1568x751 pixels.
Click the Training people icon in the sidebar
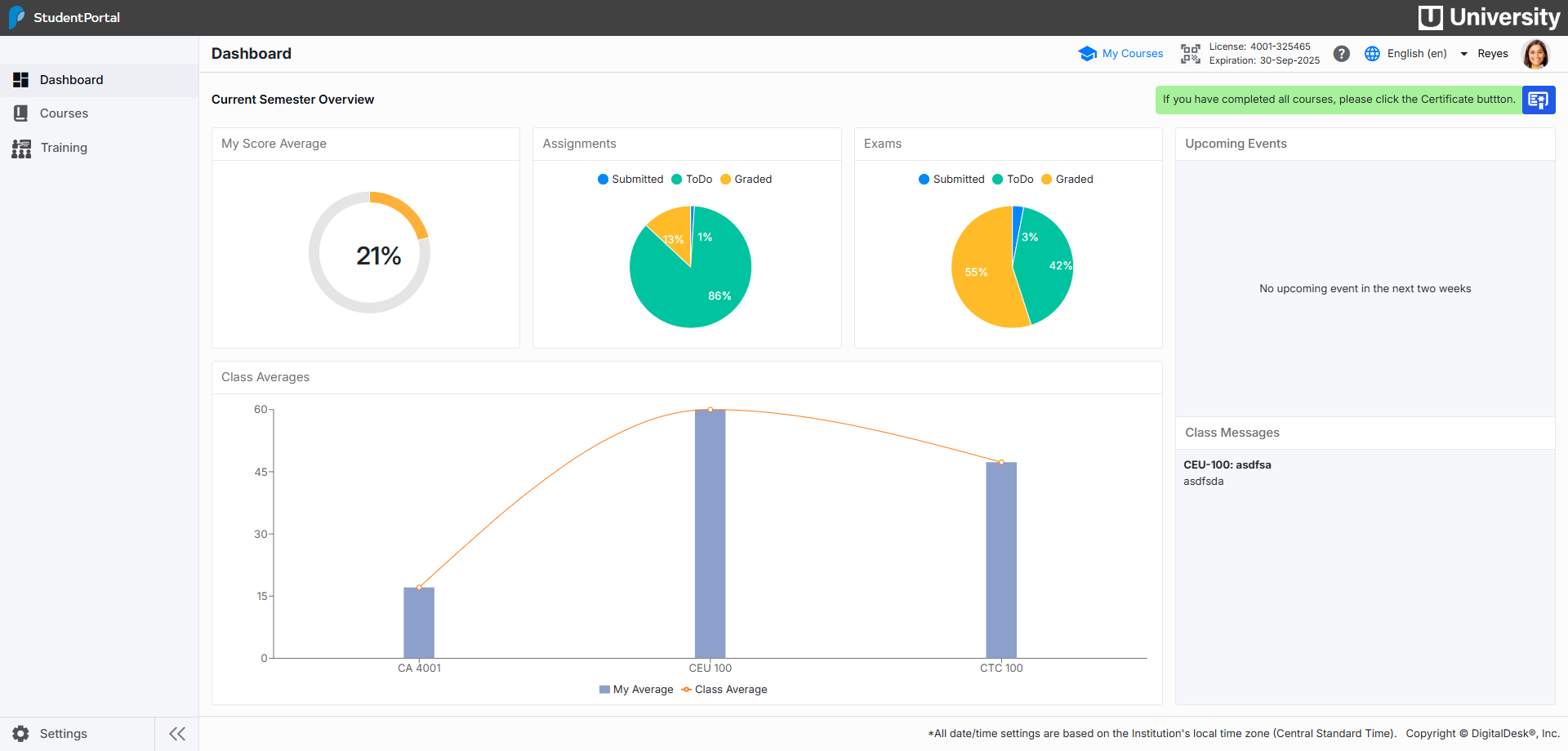(x=20, y=148)
